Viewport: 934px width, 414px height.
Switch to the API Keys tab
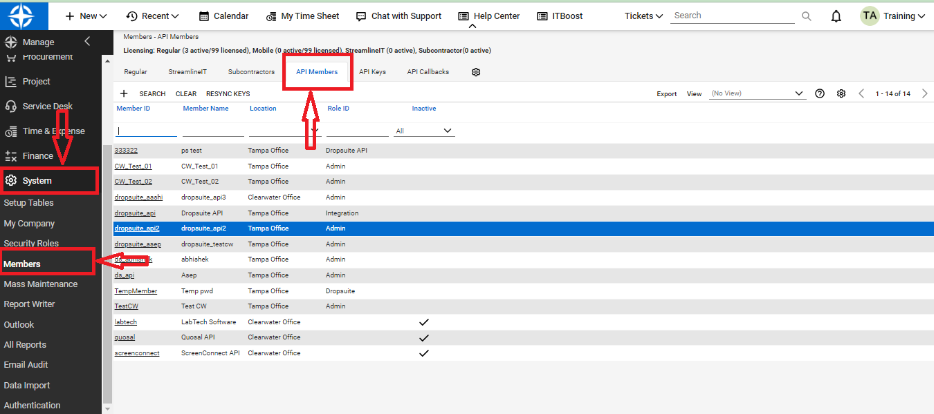(x=372, y=72)
